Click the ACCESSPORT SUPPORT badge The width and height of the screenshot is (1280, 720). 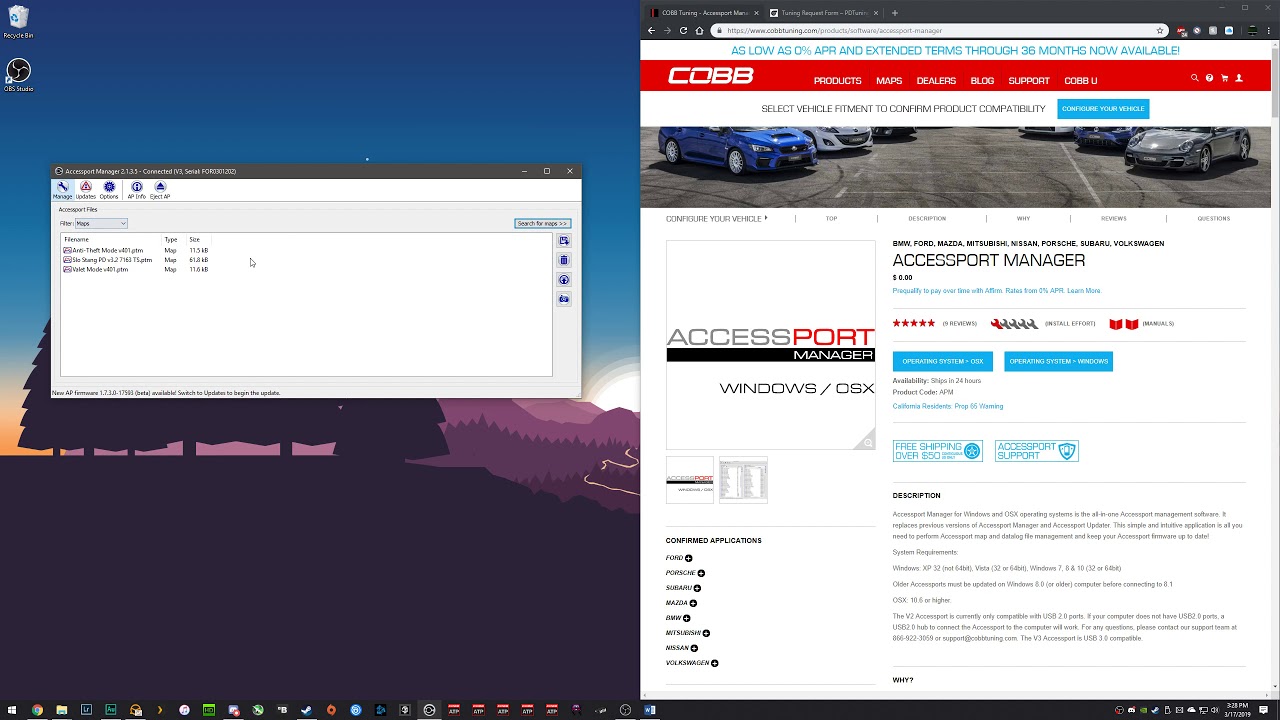coord(1036,451)
